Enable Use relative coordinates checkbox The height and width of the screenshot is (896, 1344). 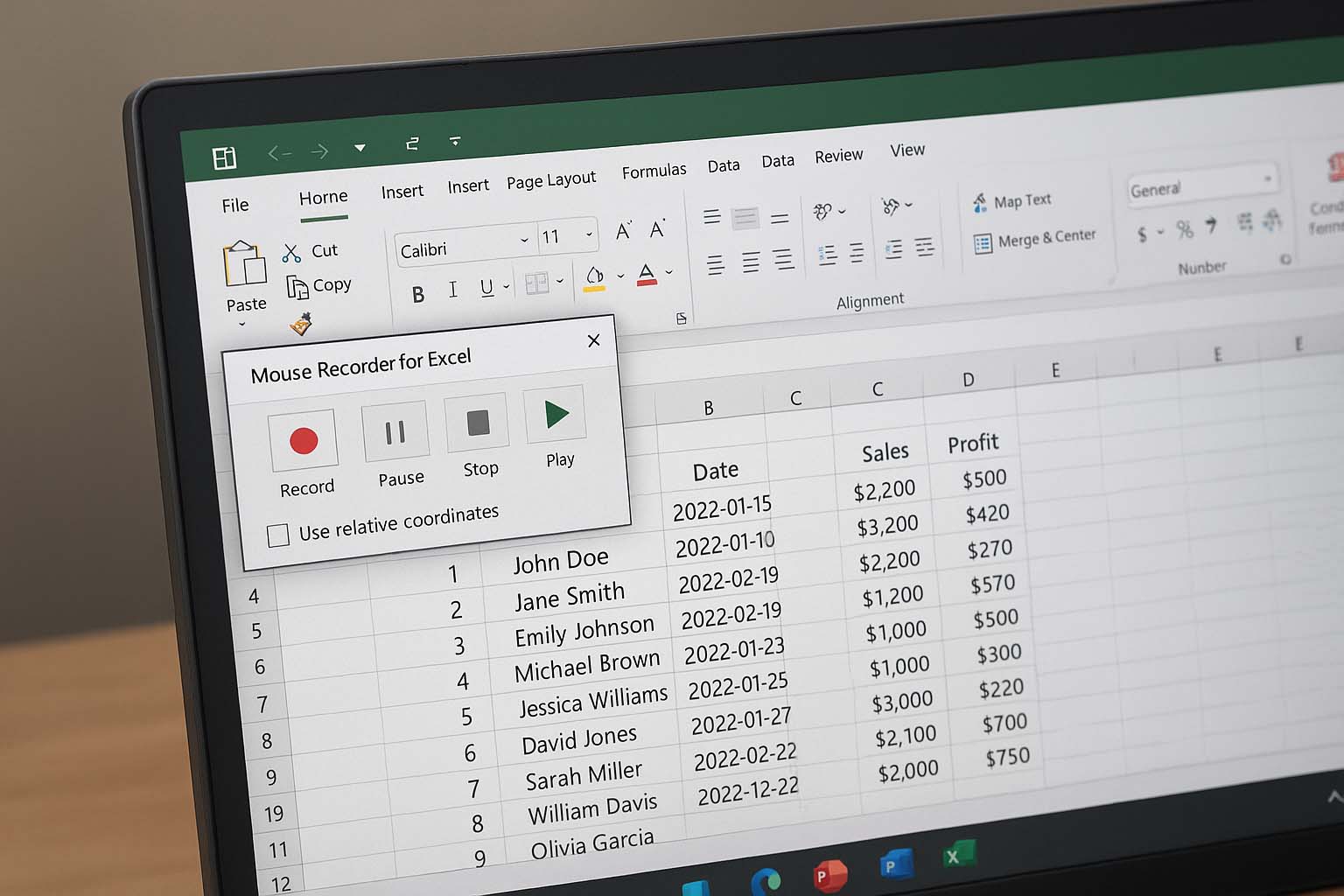[278, 535]
